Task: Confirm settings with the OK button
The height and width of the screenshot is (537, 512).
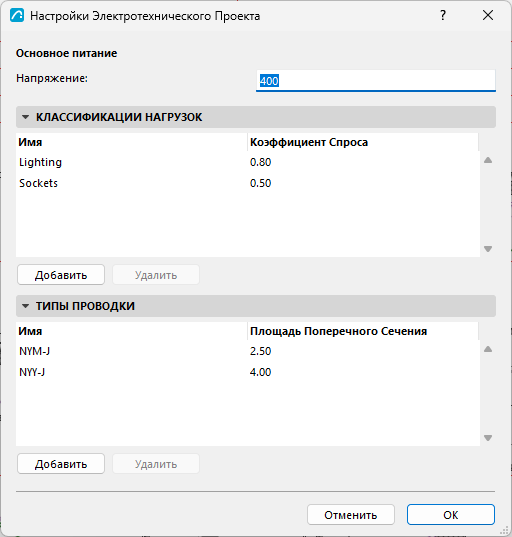Action: tap(451, 515)
